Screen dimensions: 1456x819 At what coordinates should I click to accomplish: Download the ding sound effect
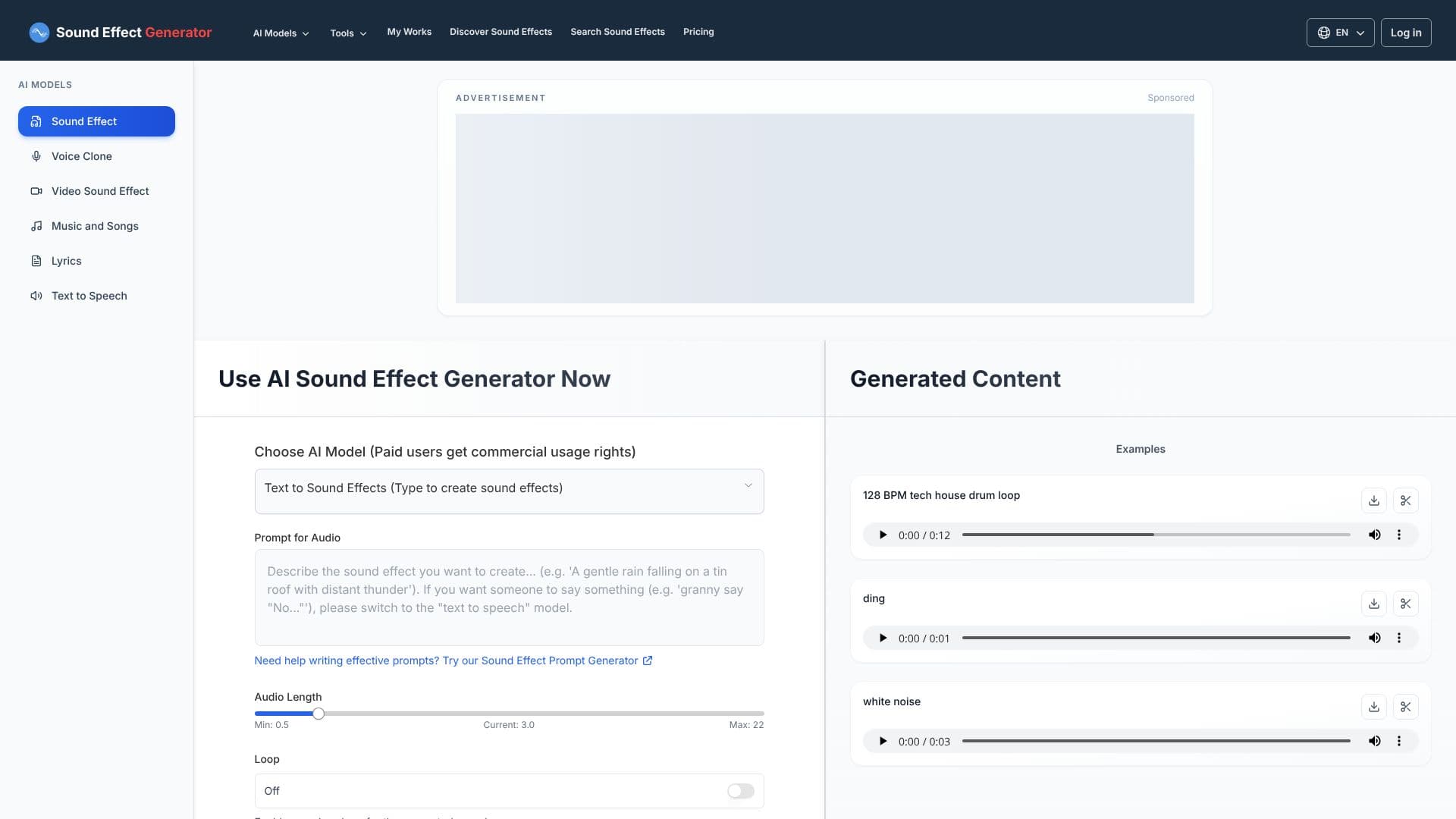[1373, 604]
